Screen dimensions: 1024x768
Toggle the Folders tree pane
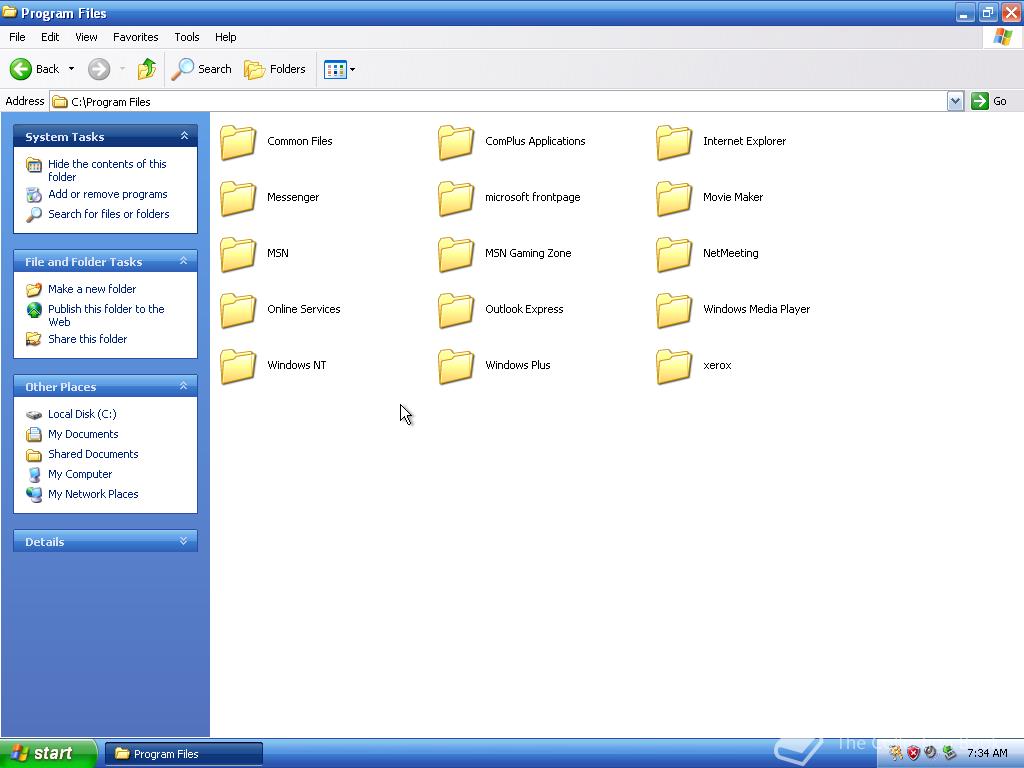point(274,69)
